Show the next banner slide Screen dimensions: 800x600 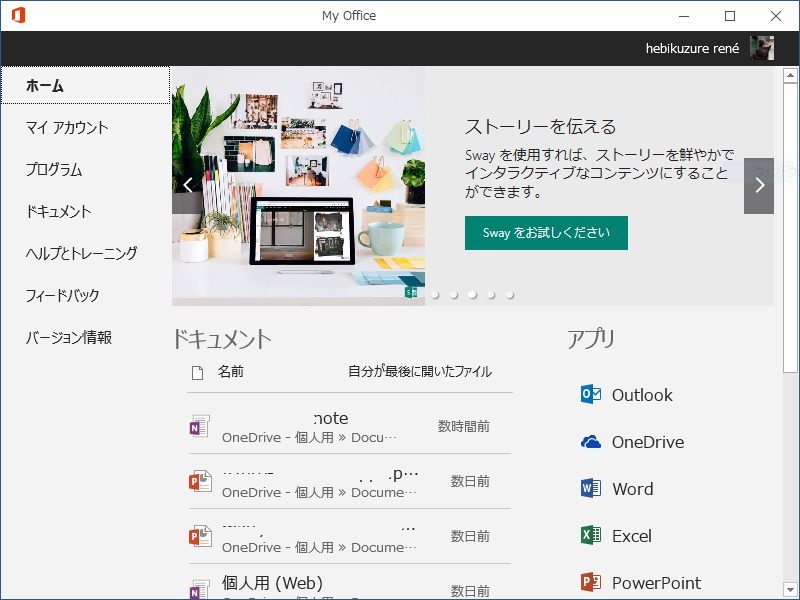pyautogui.click(x=759, y=185)
